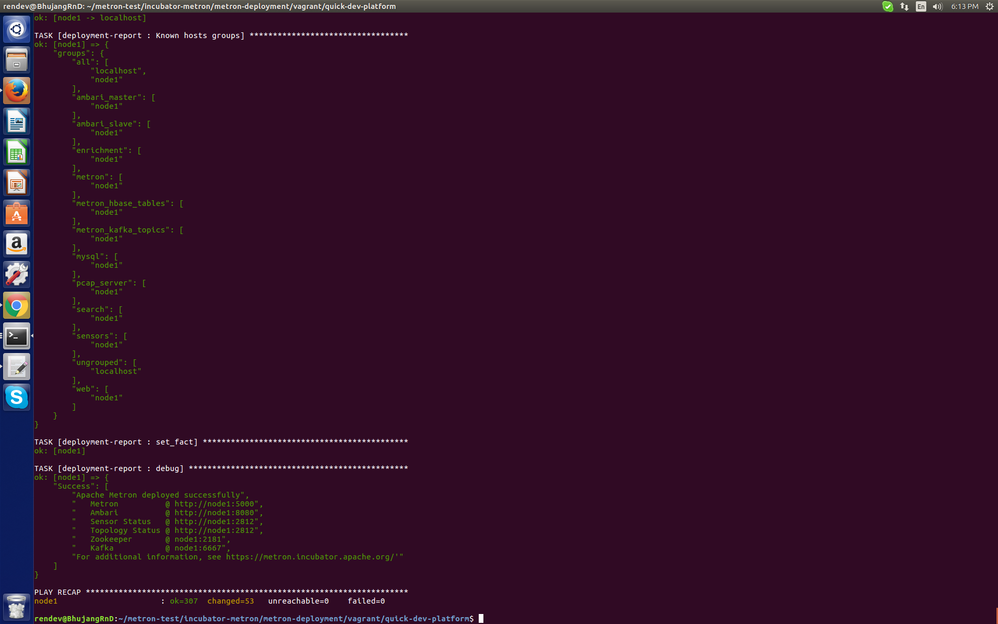Open LibreOffice Impress presentation icon
The height and width of the screenshot is (624, 998).
point(17,182)
